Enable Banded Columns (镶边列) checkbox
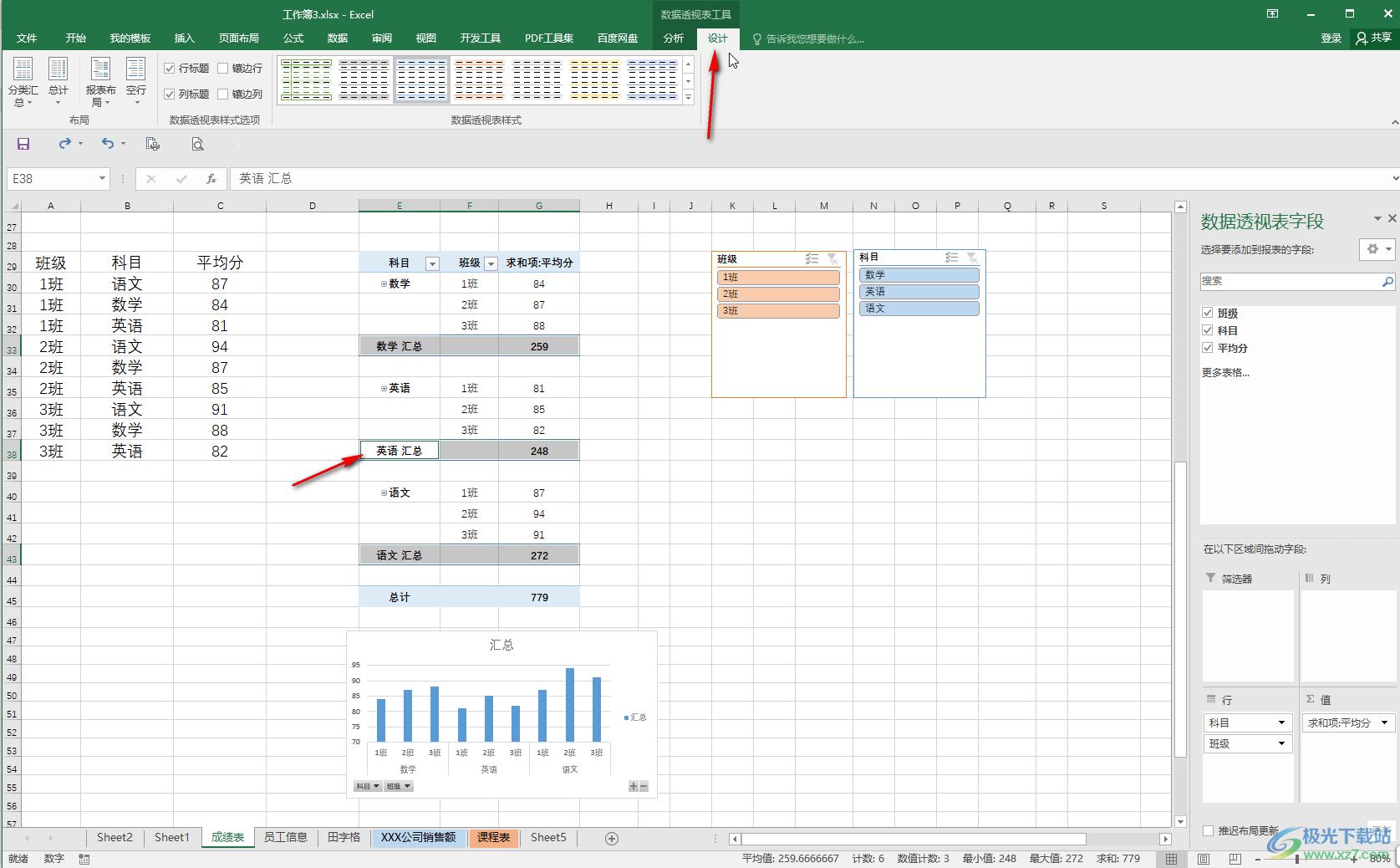Screen dimensions: 1400x868 pyautogui.click(x=223, y=94)
